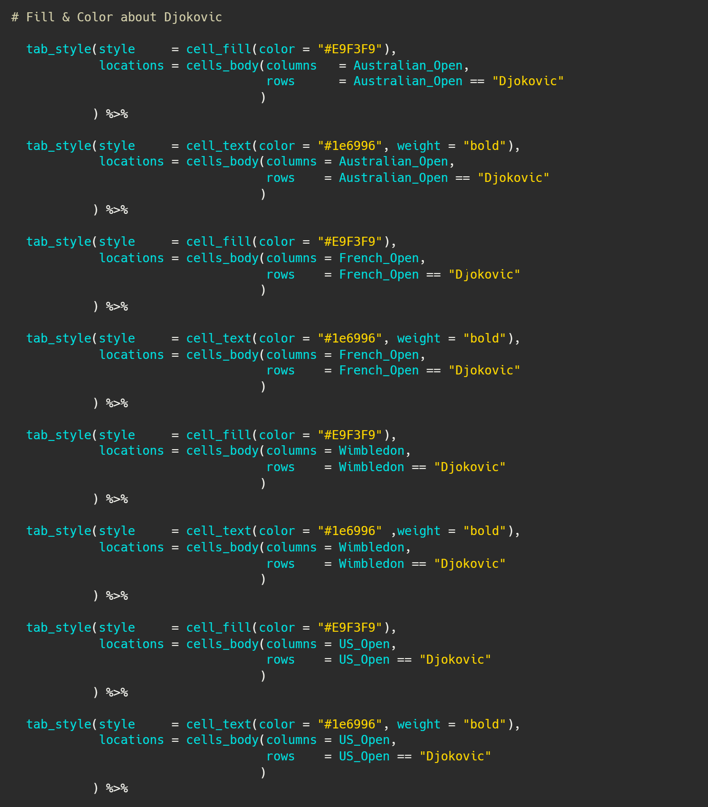Screen dimensions: 708x807
Task: Click "bold" in the Australian_Open cell_text line
Action: click(484, 146)
